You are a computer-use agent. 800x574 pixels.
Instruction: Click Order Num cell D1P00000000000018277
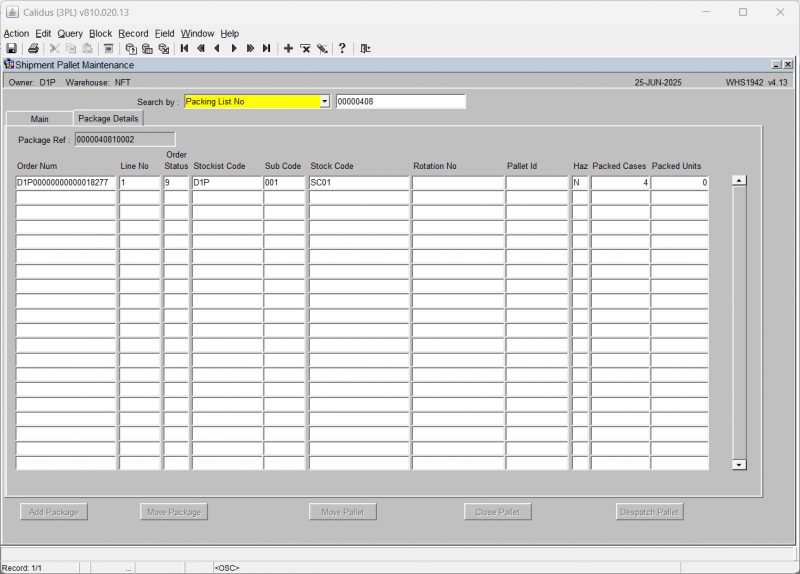[x=66, y=183]
